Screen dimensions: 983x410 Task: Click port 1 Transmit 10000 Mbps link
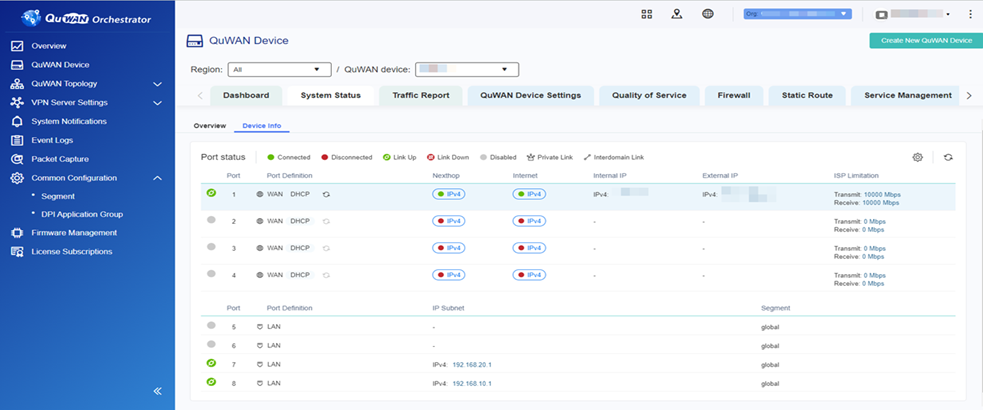tap(882, 195)
